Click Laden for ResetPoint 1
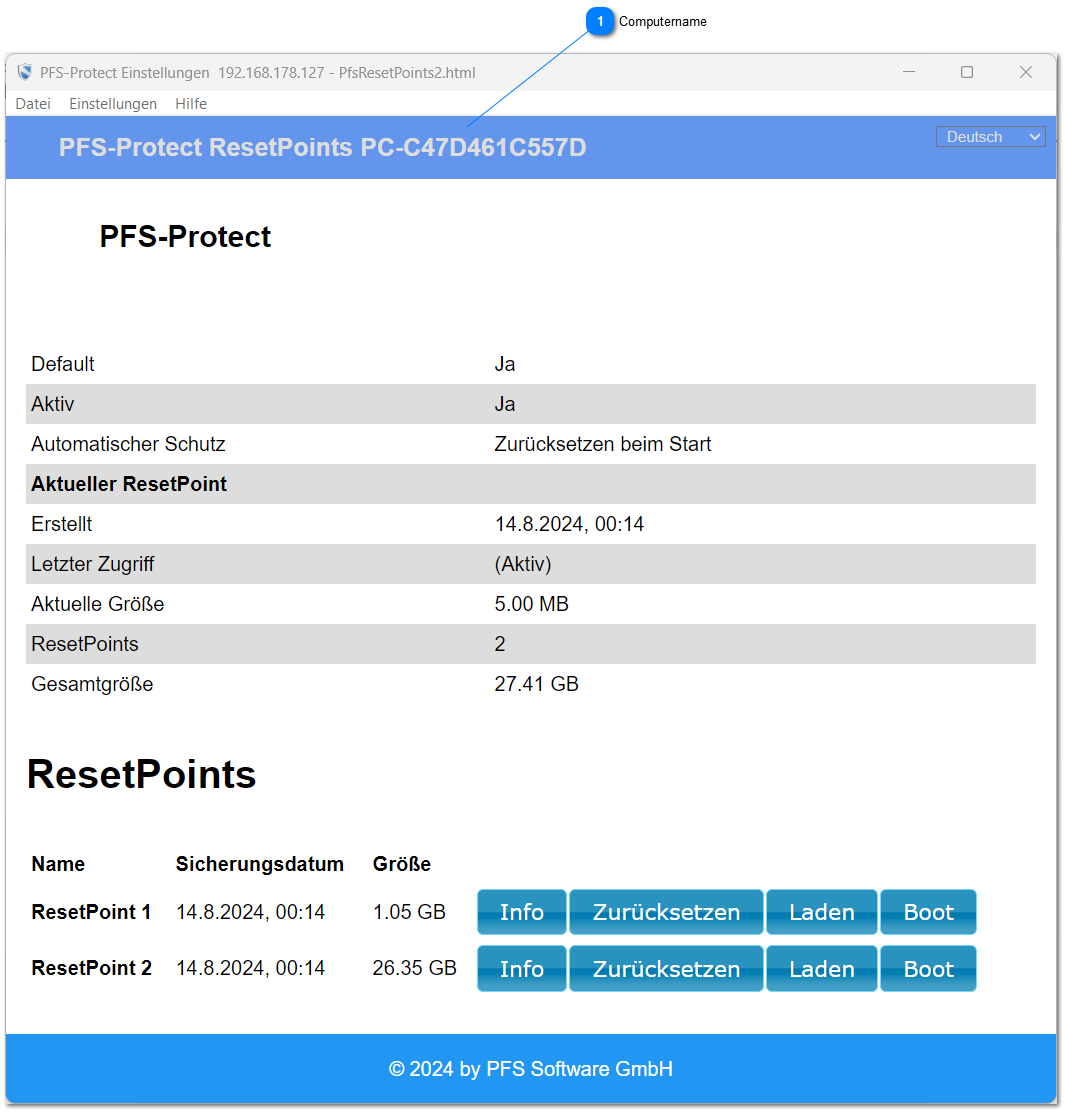 tap(822, 912)
